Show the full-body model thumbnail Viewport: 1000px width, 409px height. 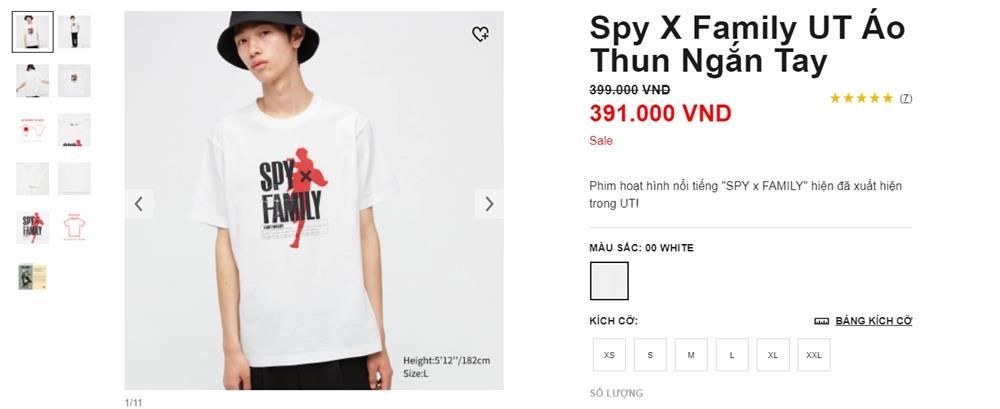[74, 32]
